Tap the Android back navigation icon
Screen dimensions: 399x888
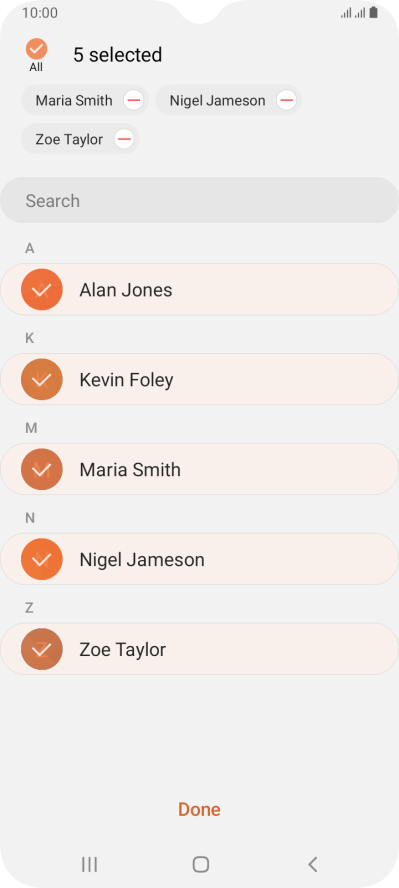click(x=312, y=864)
